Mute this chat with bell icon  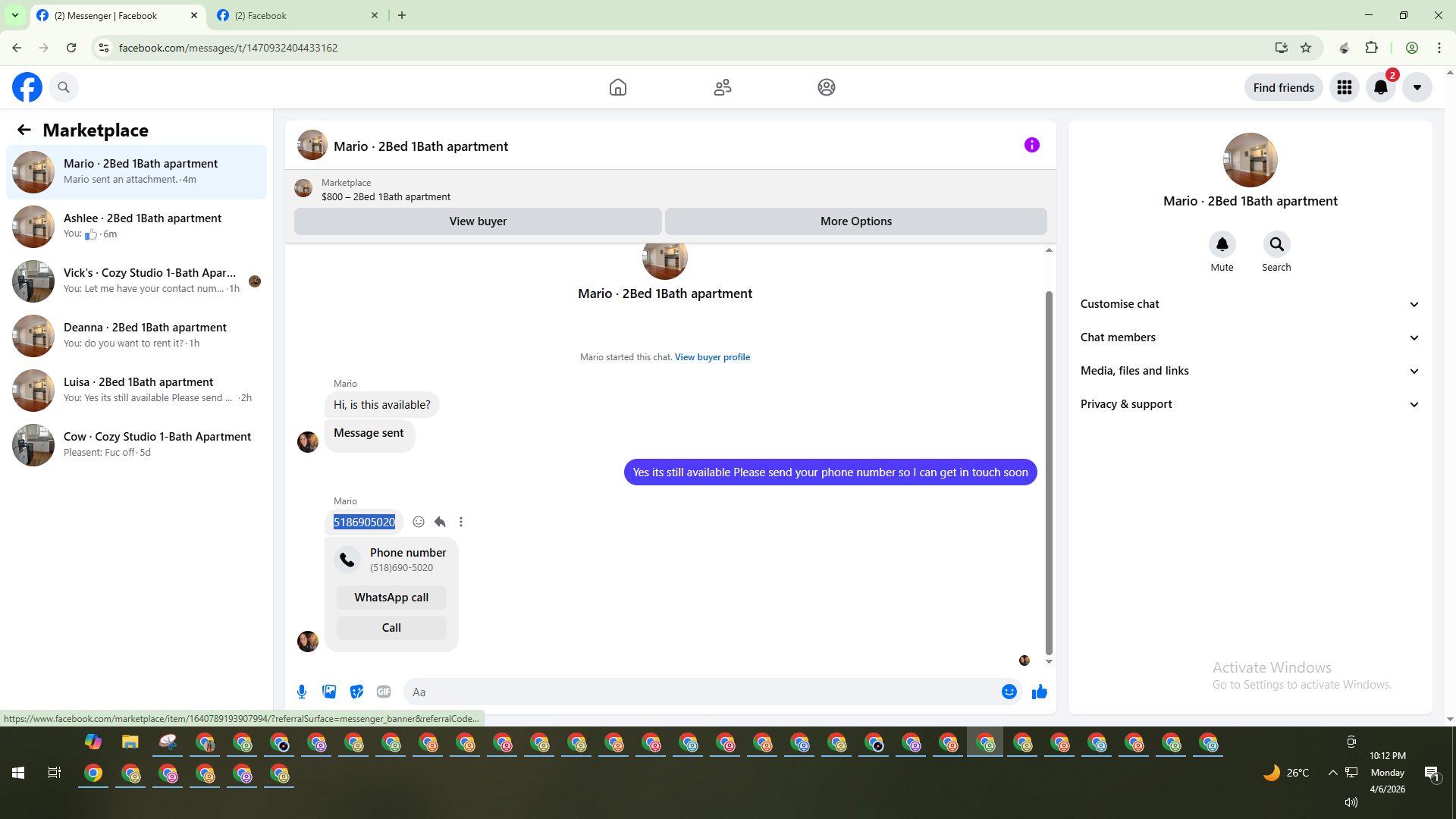1222,244
